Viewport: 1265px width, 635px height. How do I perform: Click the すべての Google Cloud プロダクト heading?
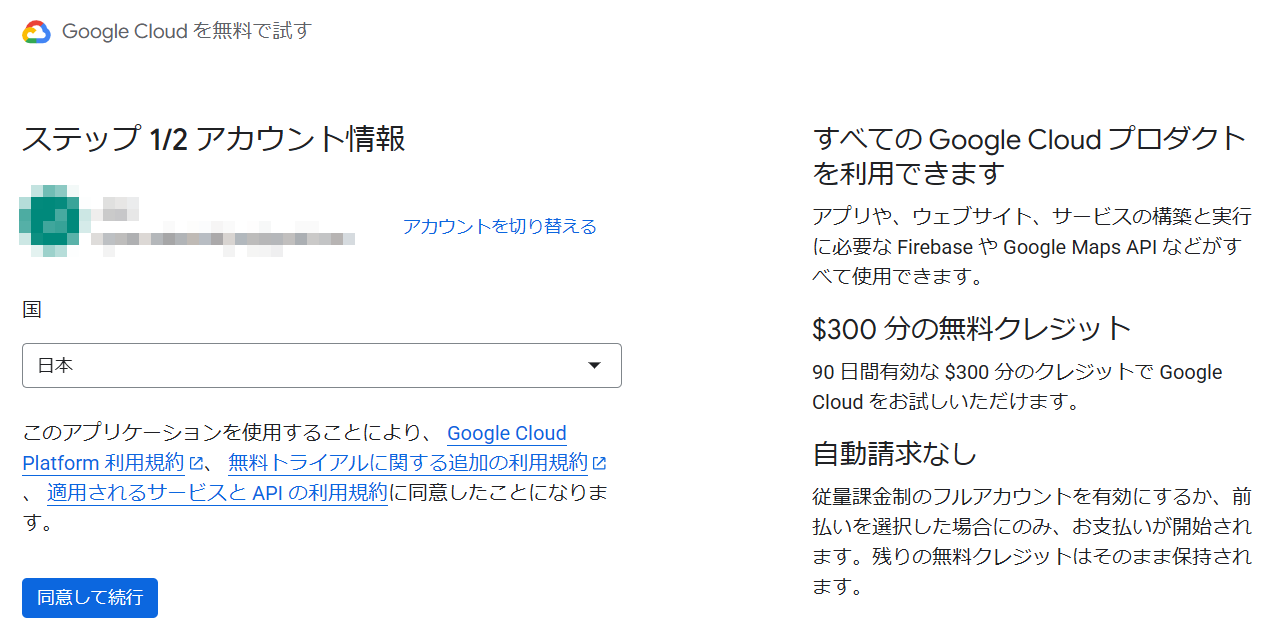click(1030, 155)
